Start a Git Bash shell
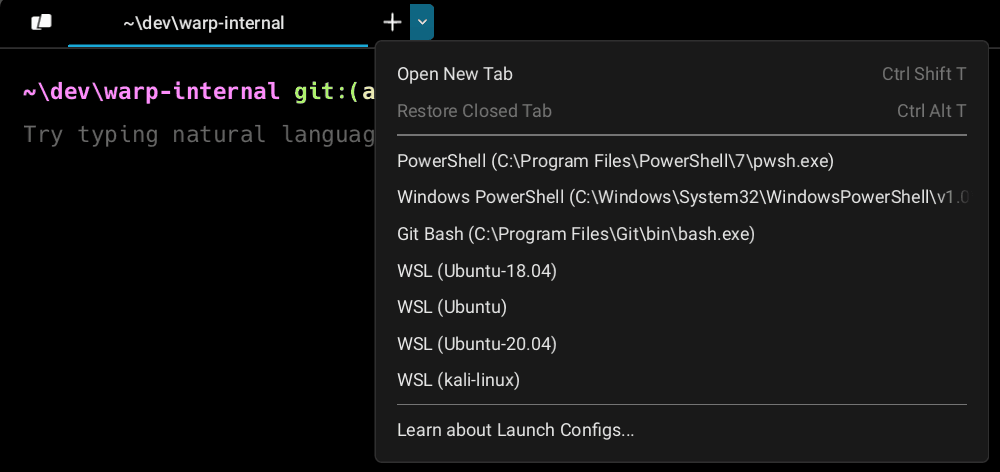This screenshot has height=472, width=1000. click(575, 234)
